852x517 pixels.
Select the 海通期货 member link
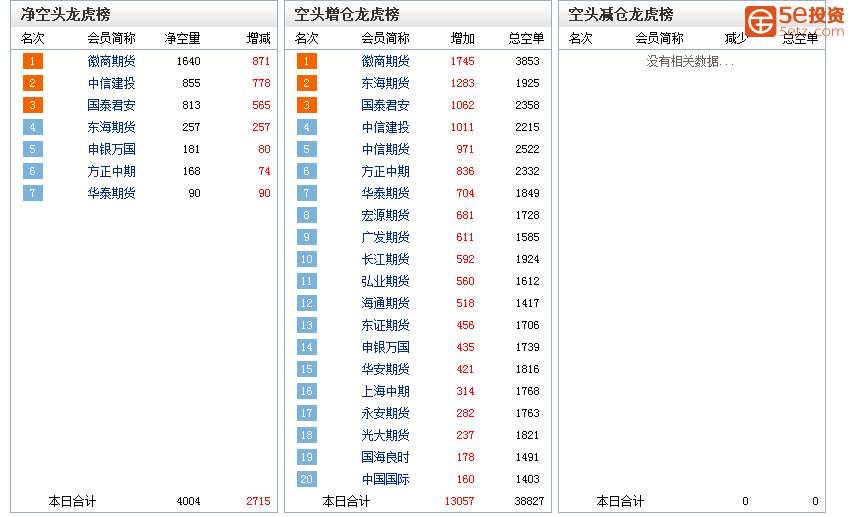pos(385,303)
